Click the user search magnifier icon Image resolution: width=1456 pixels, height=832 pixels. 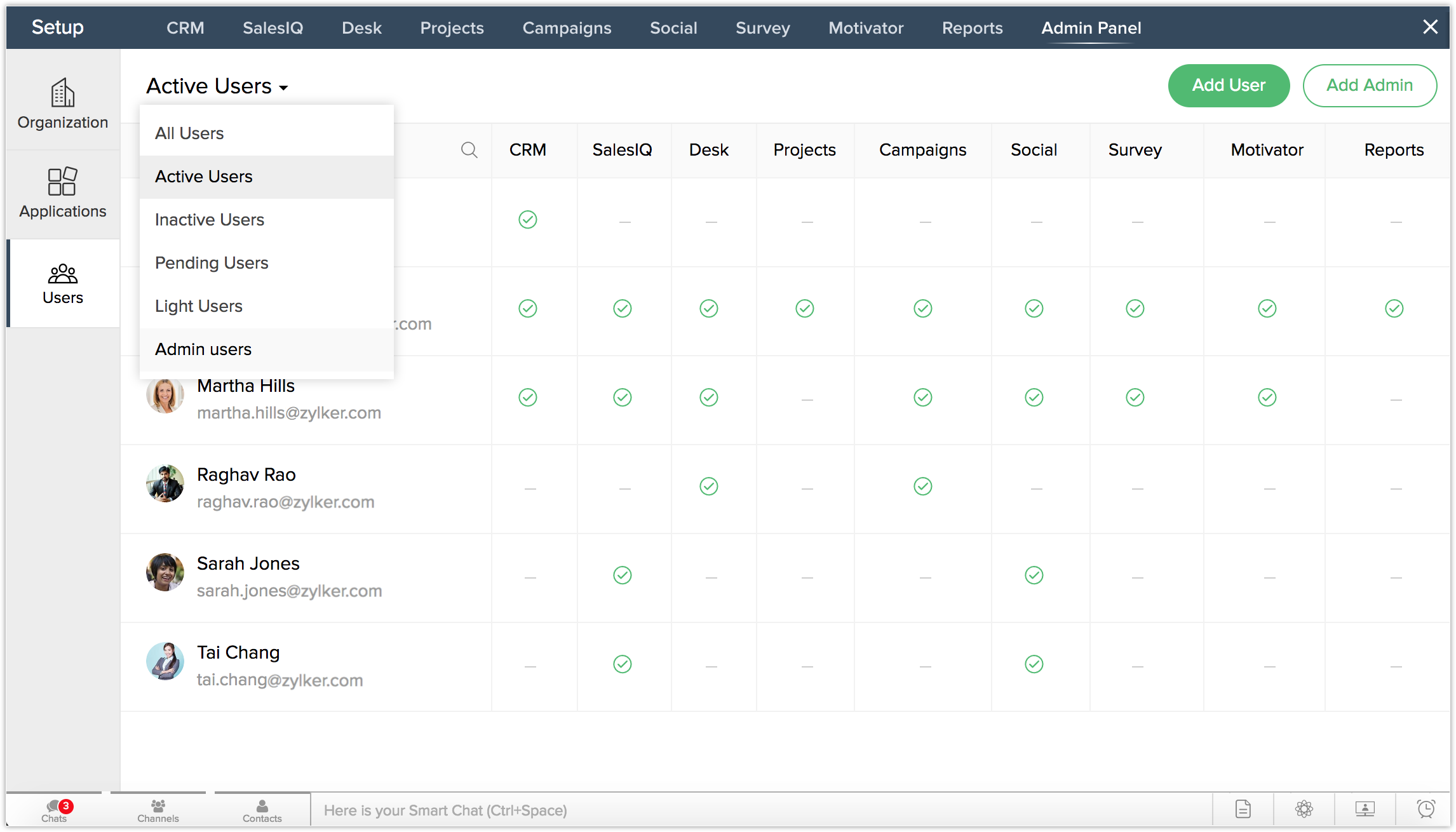469,150
